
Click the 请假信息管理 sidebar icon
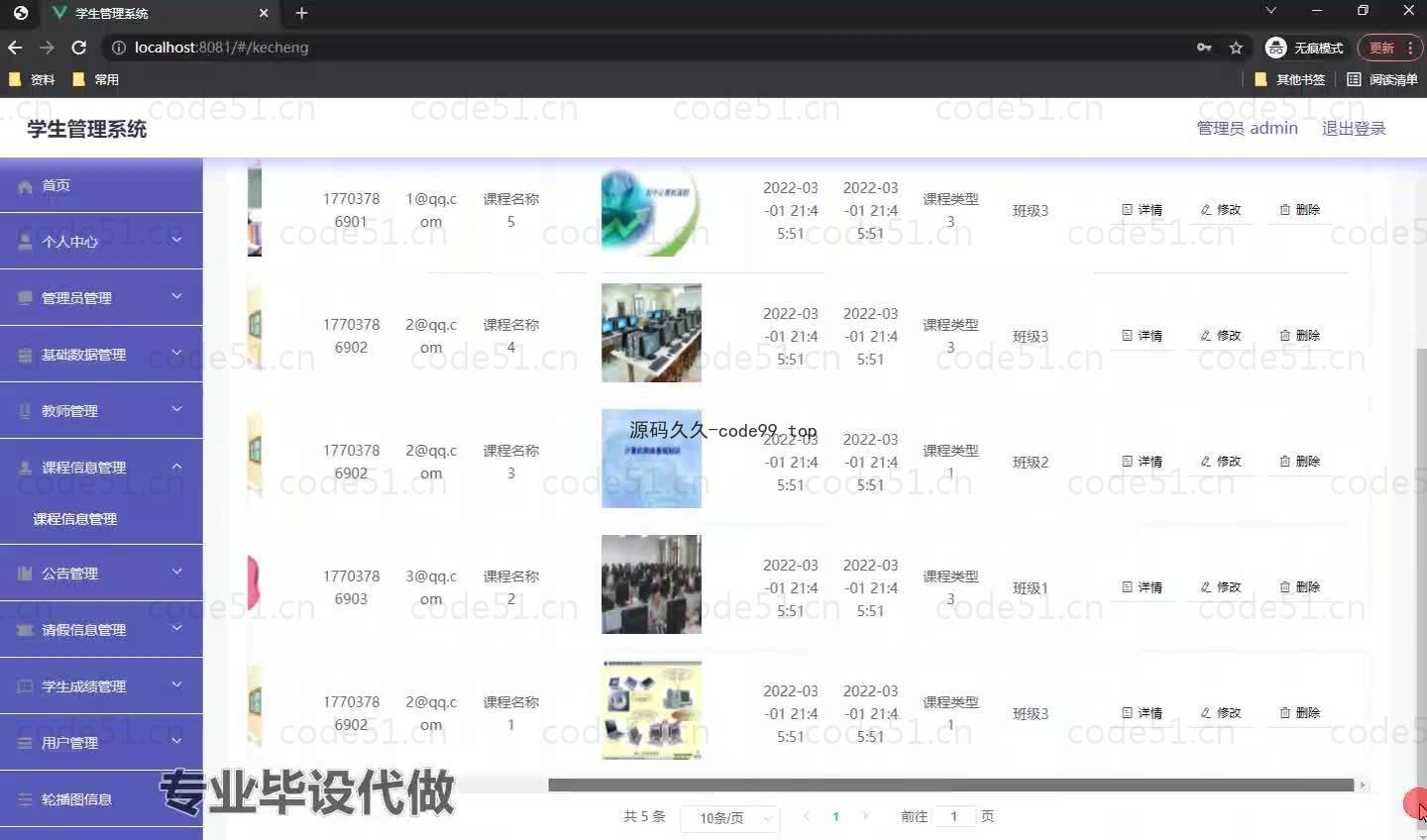pyautogui.click(x=25, y=630)
